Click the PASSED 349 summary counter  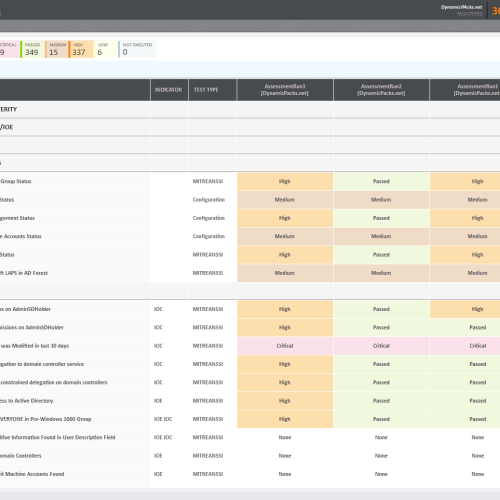[x=32, y=49]
